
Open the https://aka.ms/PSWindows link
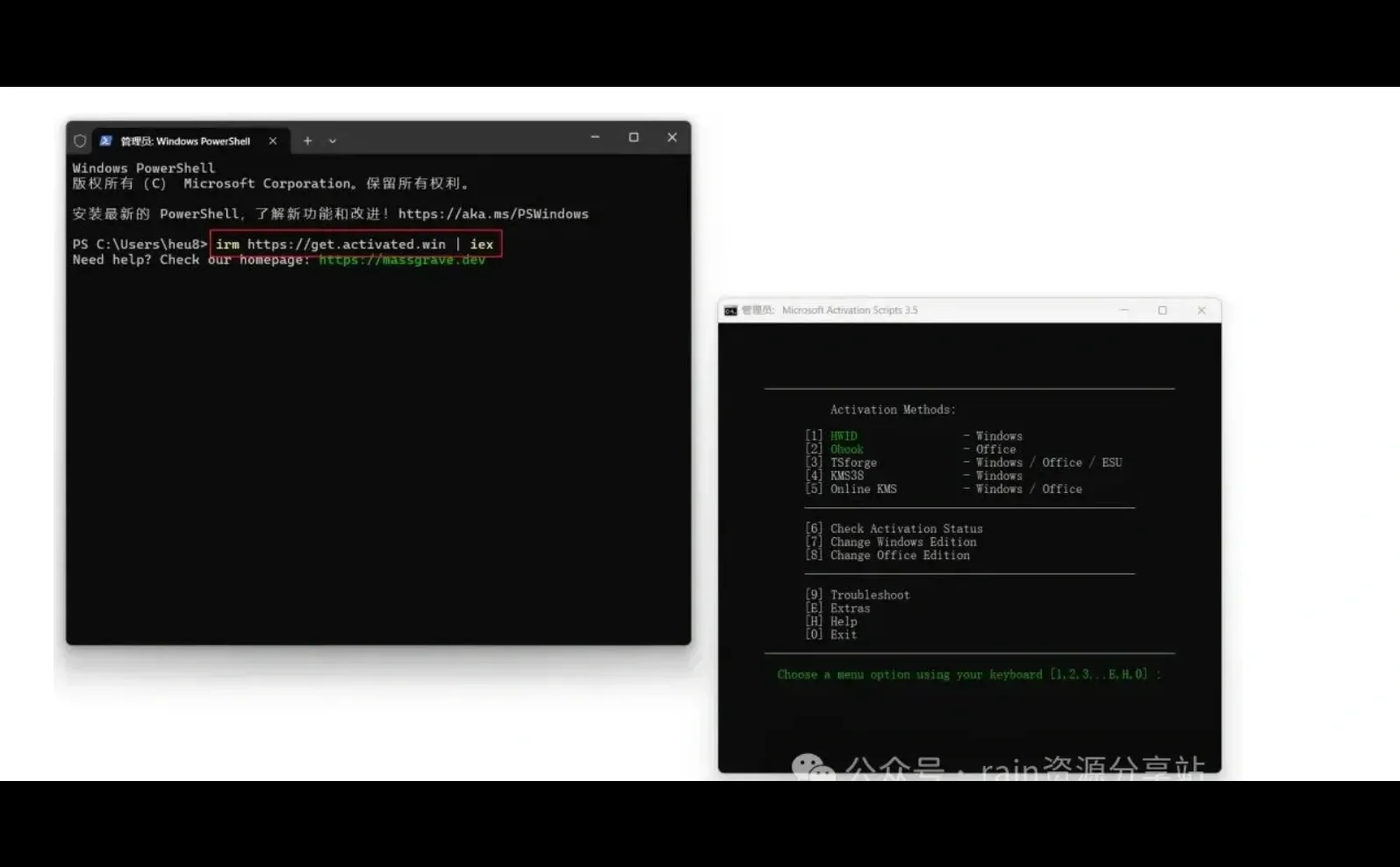[x=493, y=213]
